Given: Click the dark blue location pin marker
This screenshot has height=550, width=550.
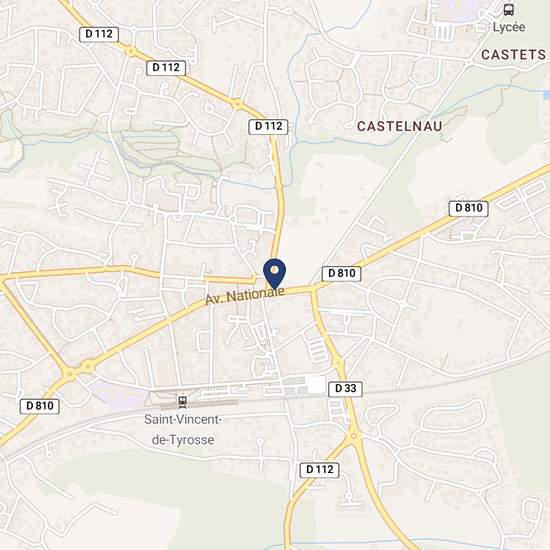Looking at the screenshot, I should click(275, 274).
